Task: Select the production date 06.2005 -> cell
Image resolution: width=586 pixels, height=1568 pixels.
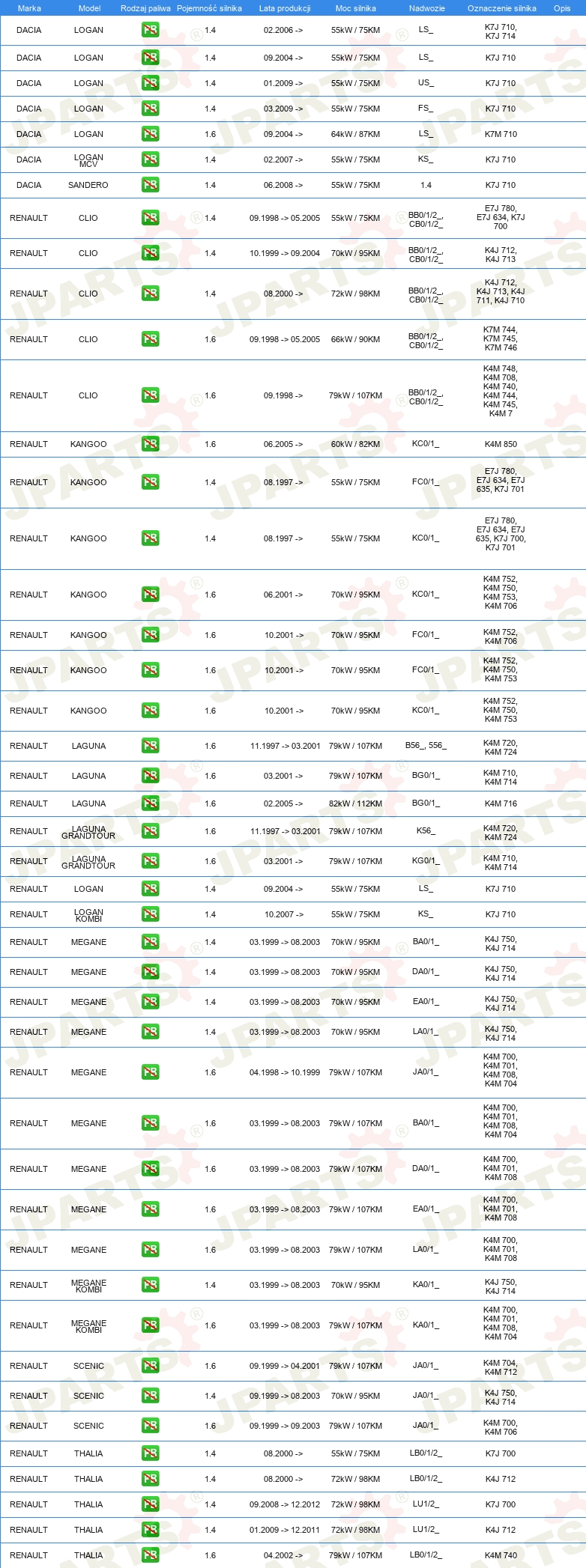Action: coord(283,444)
